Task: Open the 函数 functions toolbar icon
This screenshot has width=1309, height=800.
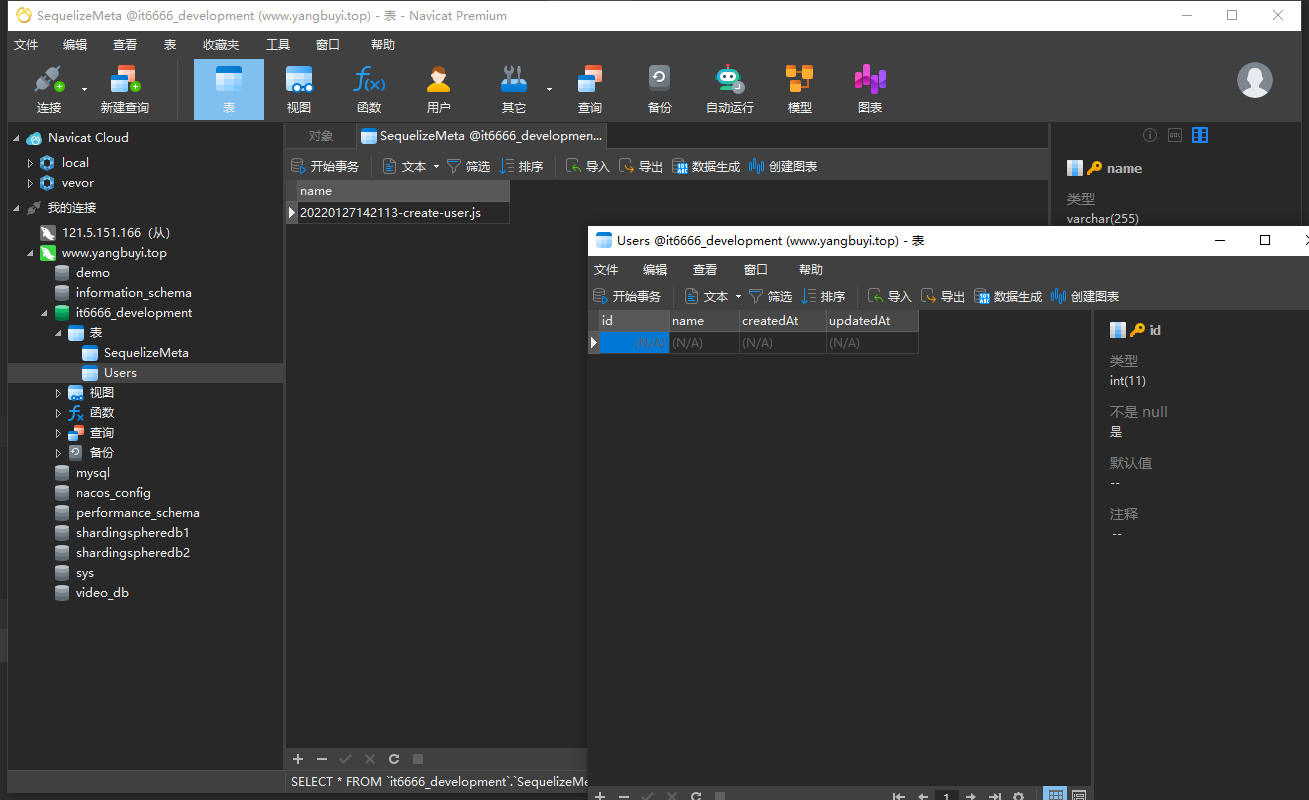Action: point(369,90)
